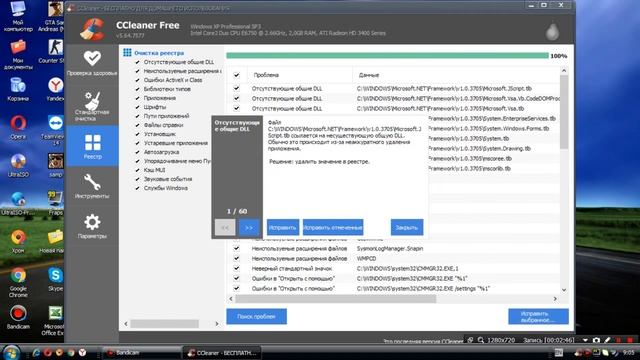Uncheck the WMPCD row checkbox
Image resolution: width=640 pixels, height=360 pixels.
pos(236,258)
